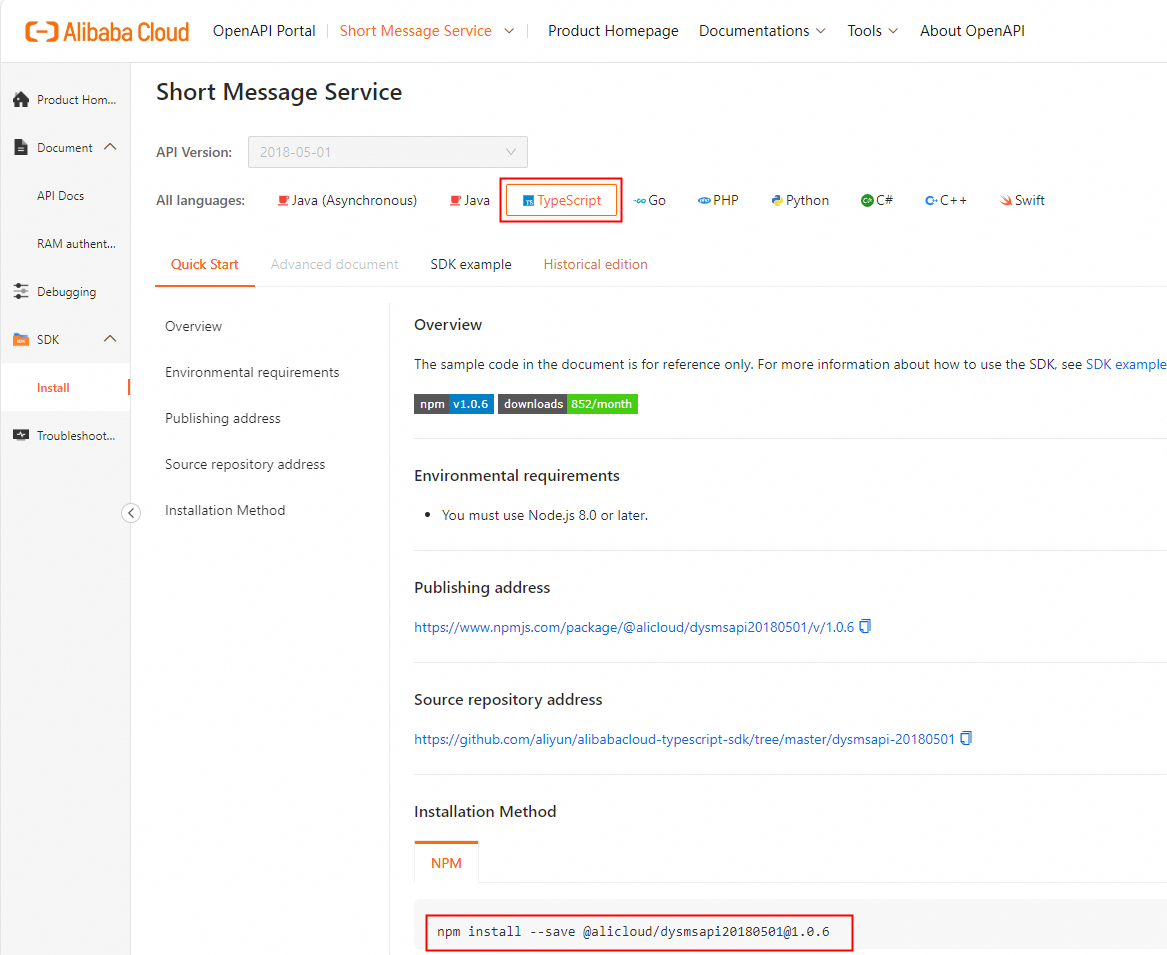Open the SDK example link in Overview text
The image size is (1167, 955).
click(1126, 364)
